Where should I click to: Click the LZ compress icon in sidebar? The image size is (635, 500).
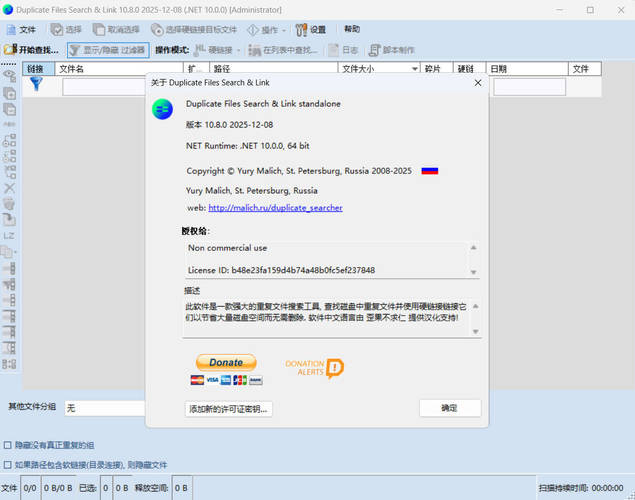pyautogui.click(x=10, y=235)
